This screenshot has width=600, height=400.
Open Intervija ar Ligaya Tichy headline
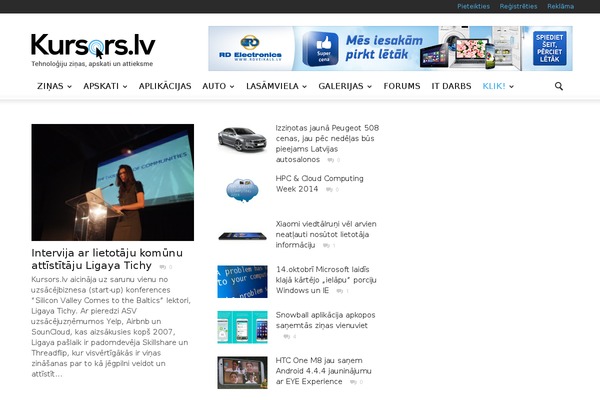(x=107, y=259)
